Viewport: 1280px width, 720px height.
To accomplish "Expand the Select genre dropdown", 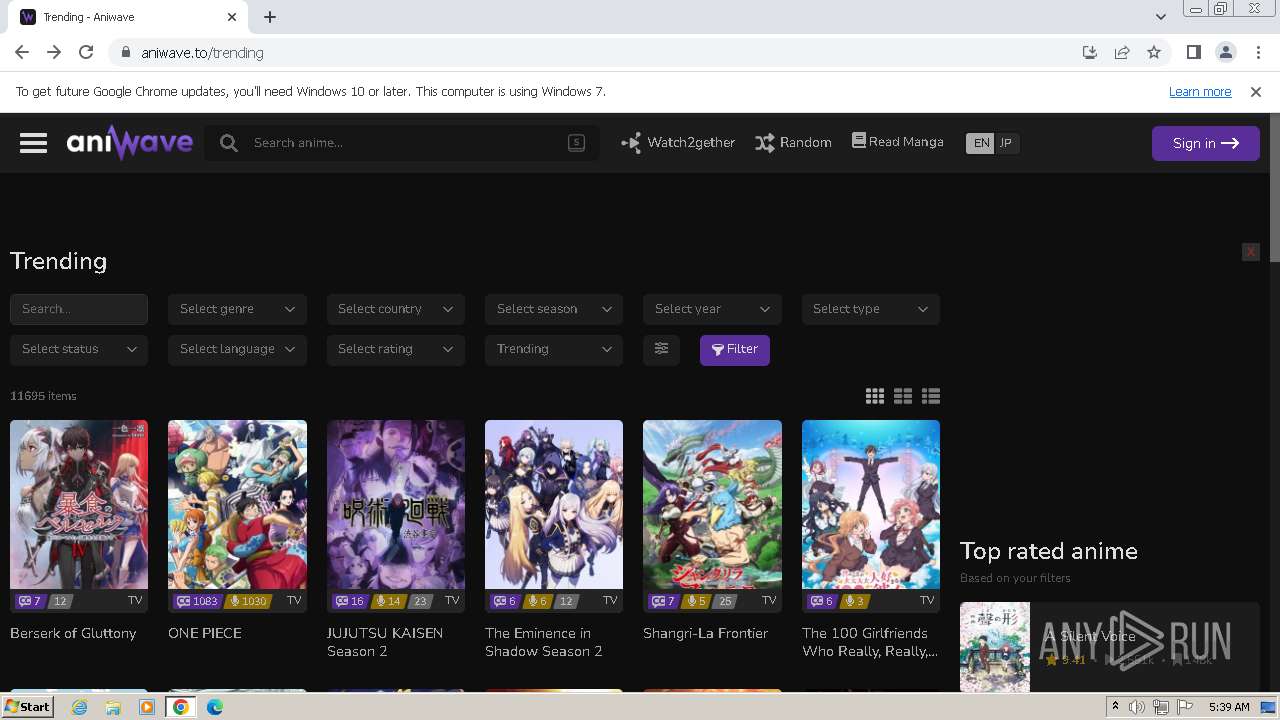I will click(237, 309).
